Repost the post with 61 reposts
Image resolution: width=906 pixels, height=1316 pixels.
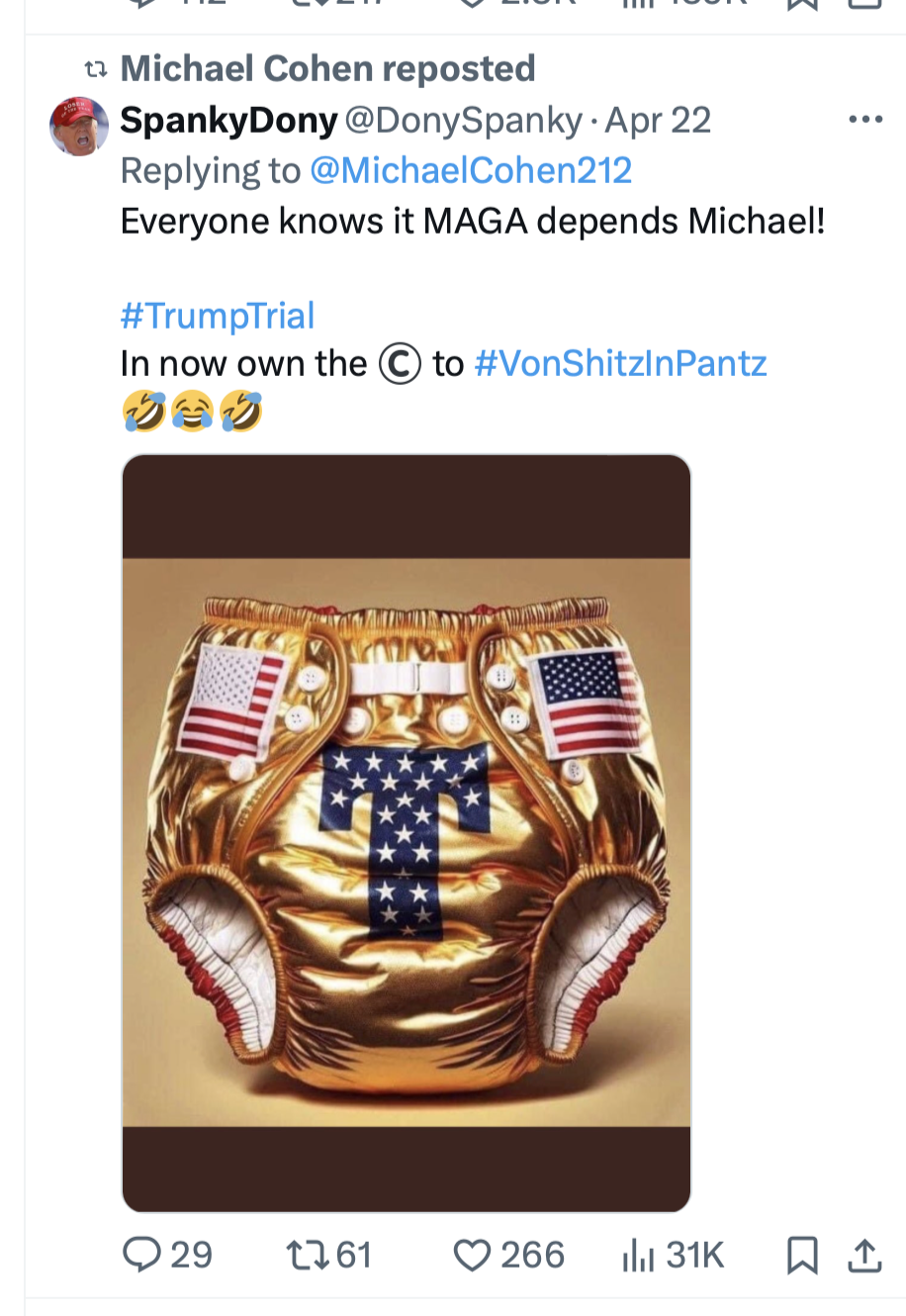(304, 1256)
